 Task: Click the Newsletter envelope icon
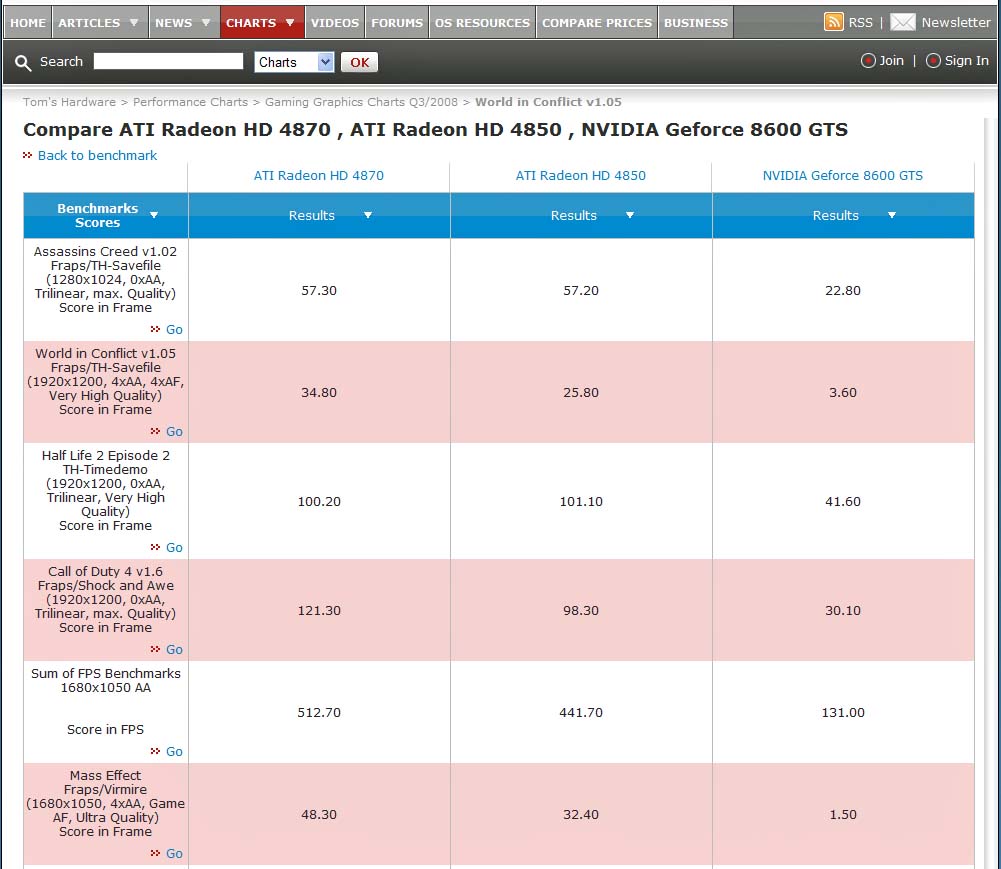point(902,22)
